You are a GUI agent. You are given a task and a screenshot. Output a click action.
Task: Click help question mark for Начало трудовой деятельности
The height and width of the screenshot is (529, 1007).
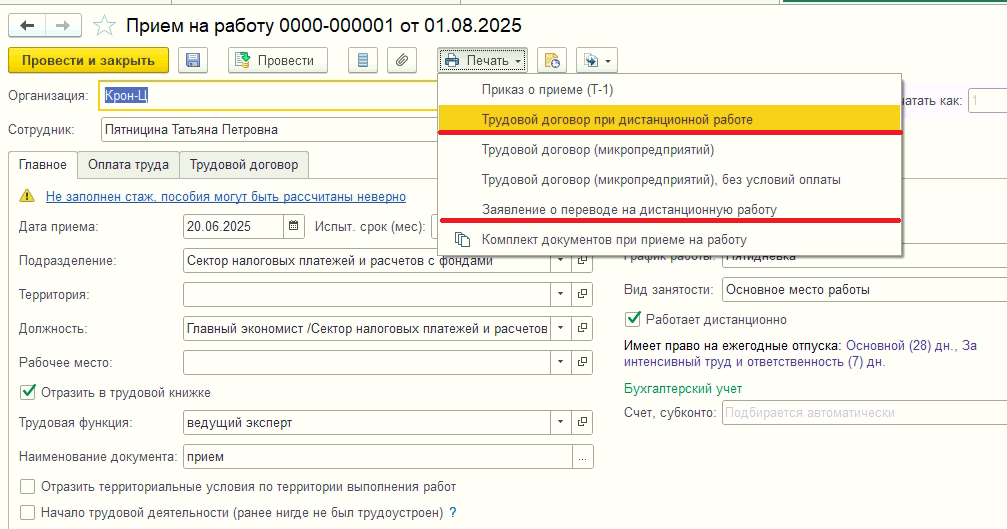[x=453, y=512]
